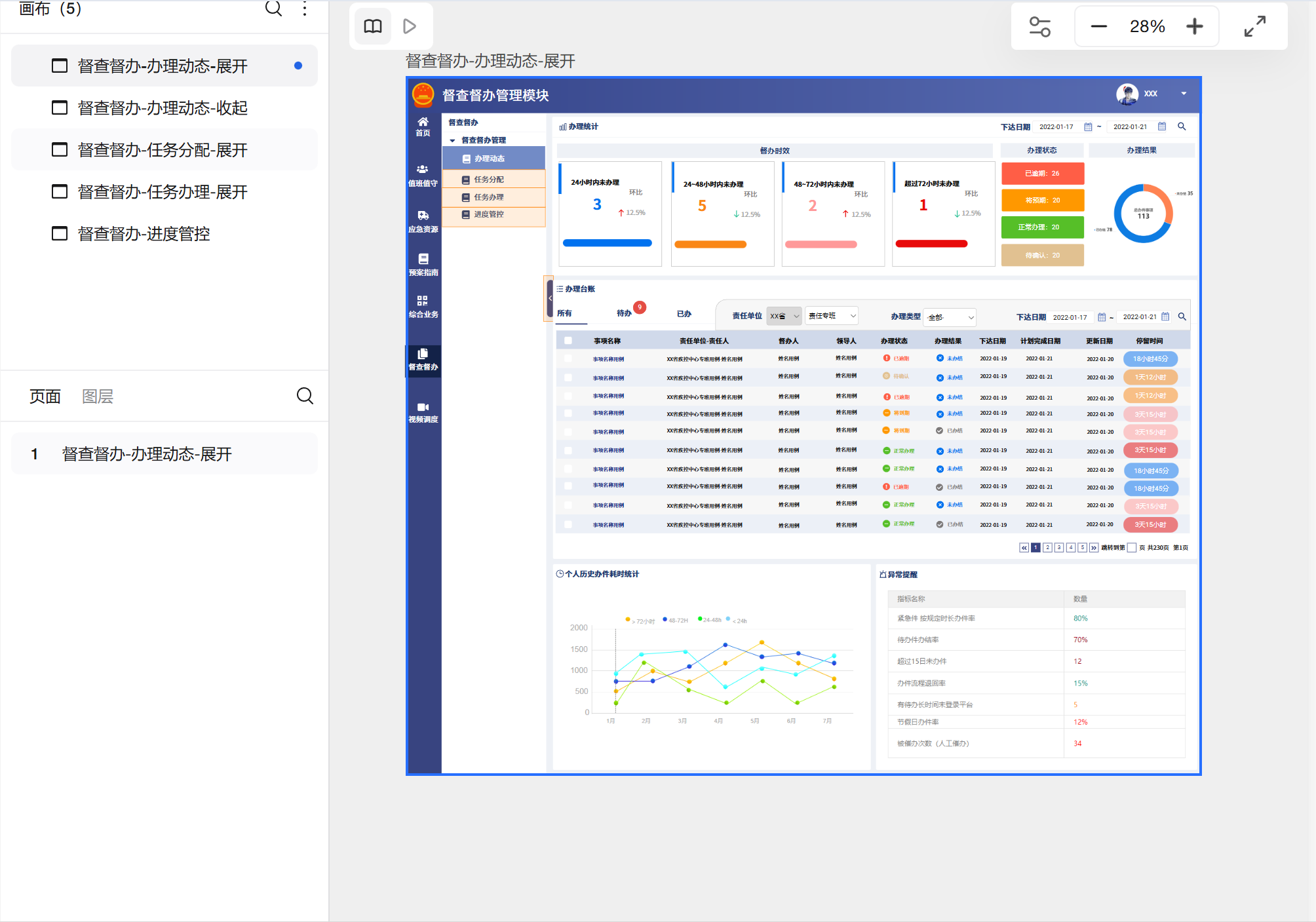Screen dimensions: 1316x922
Task: Open the book/guide icon in toolbar
Action: tap(373, 26)
